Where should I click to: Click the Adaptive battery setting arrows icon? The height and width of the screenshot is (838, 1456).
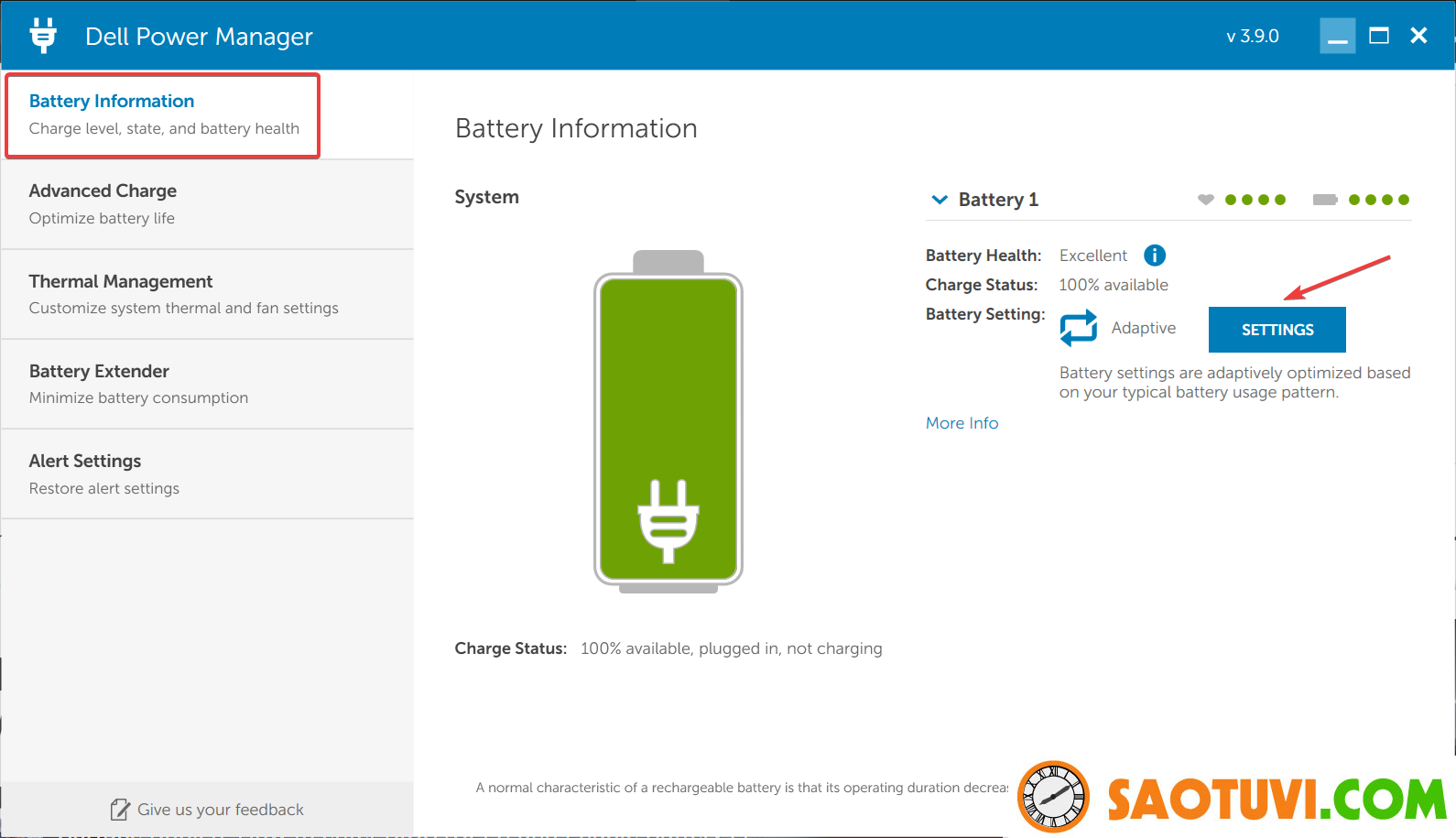point(1079,328)
